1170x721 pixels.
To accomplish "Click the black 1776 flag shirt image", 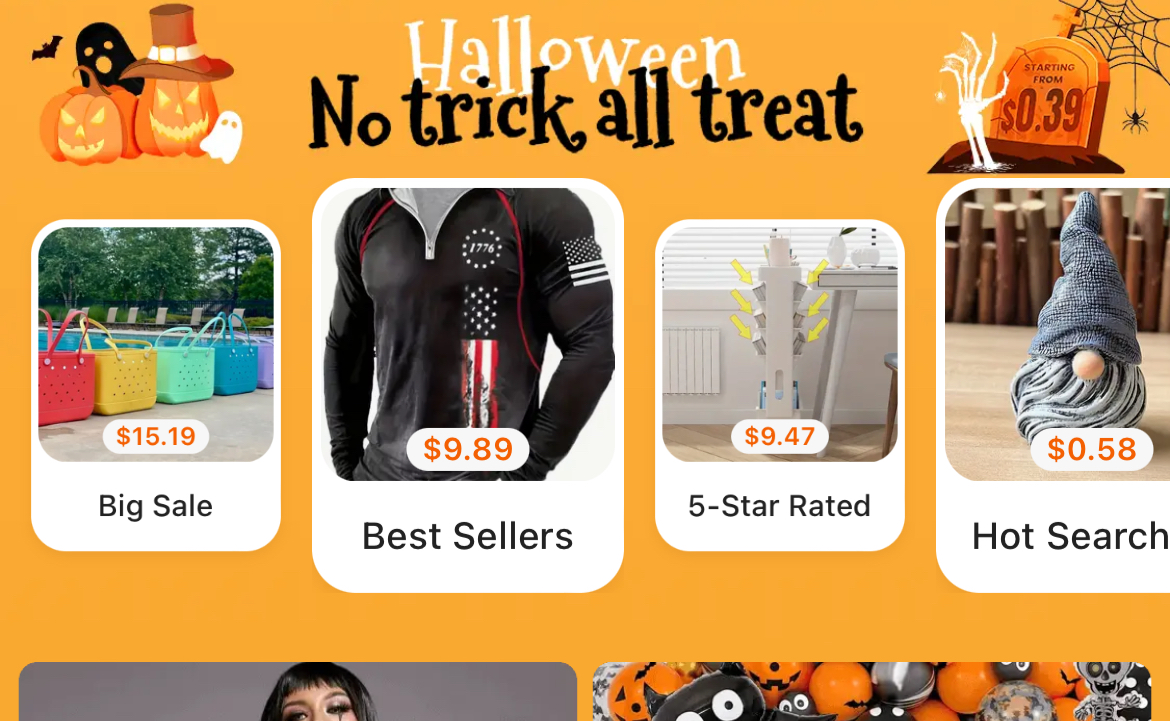I will 468,334.
